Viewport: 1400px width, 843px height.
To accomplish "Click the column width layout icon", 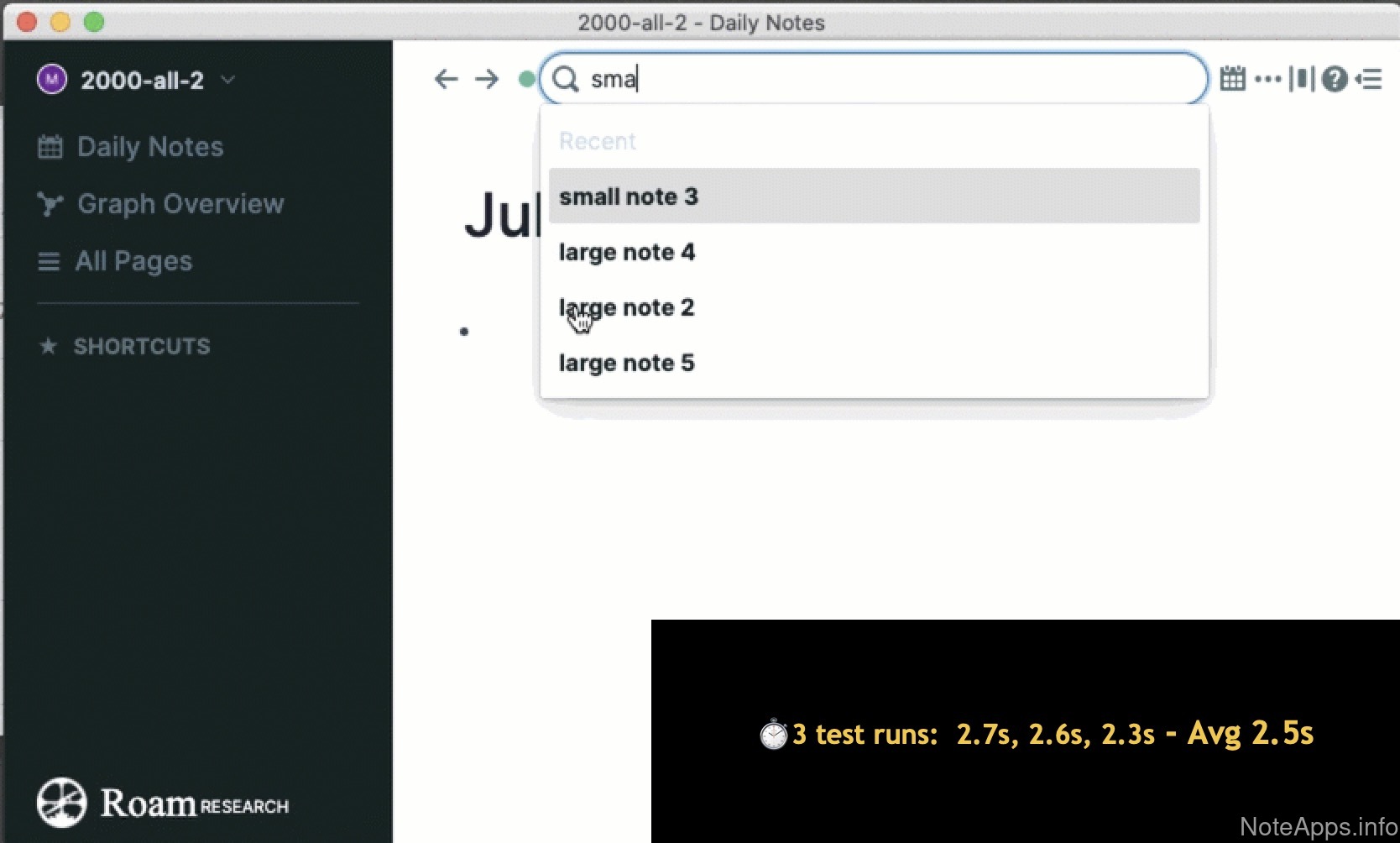I will coord(1301,79).
